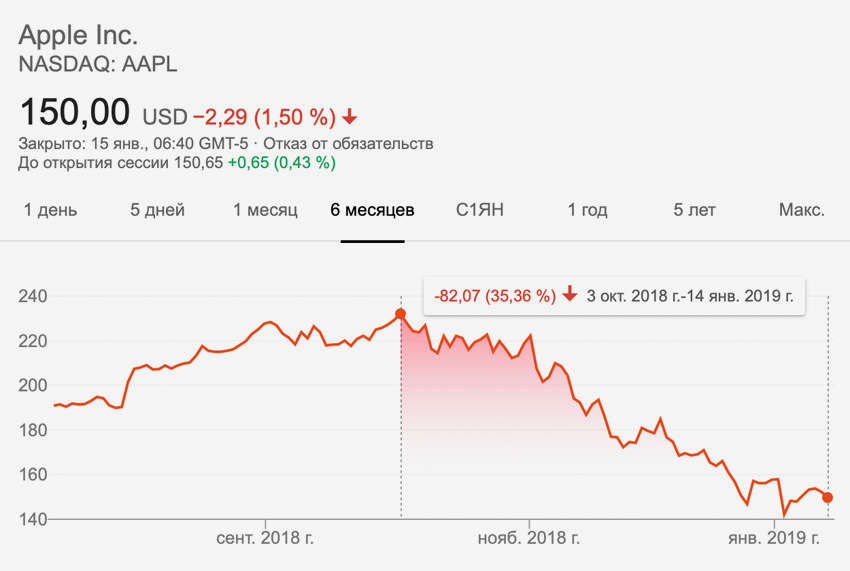
Task: Switch to the "5 дней" tab
Action: click(x=157, y=210)
